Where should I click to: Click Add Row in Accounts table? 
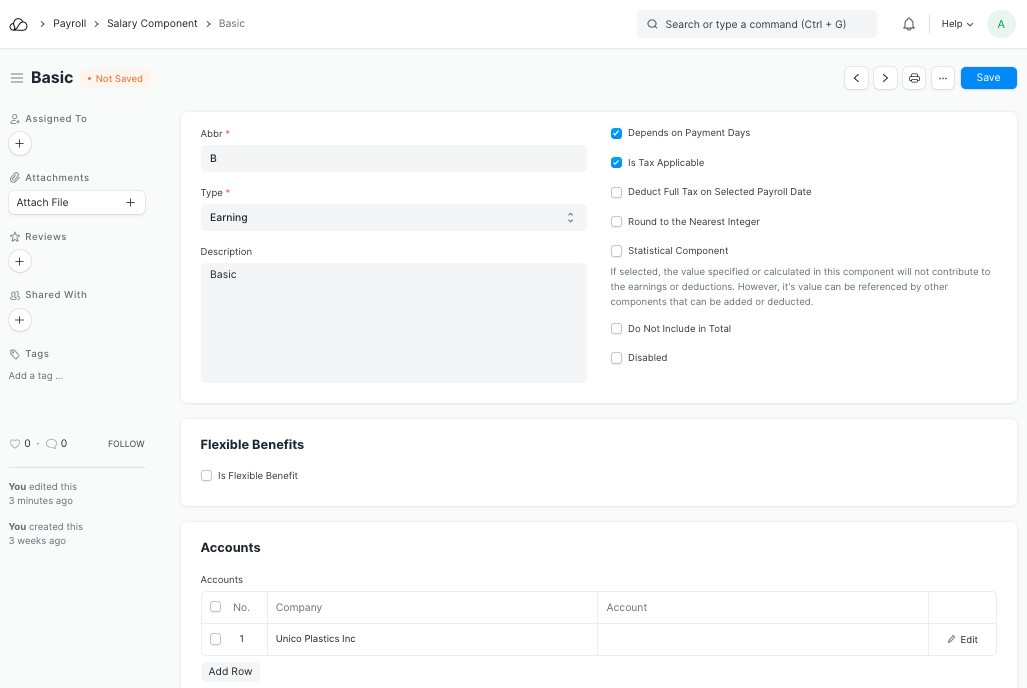coord(230,672)
